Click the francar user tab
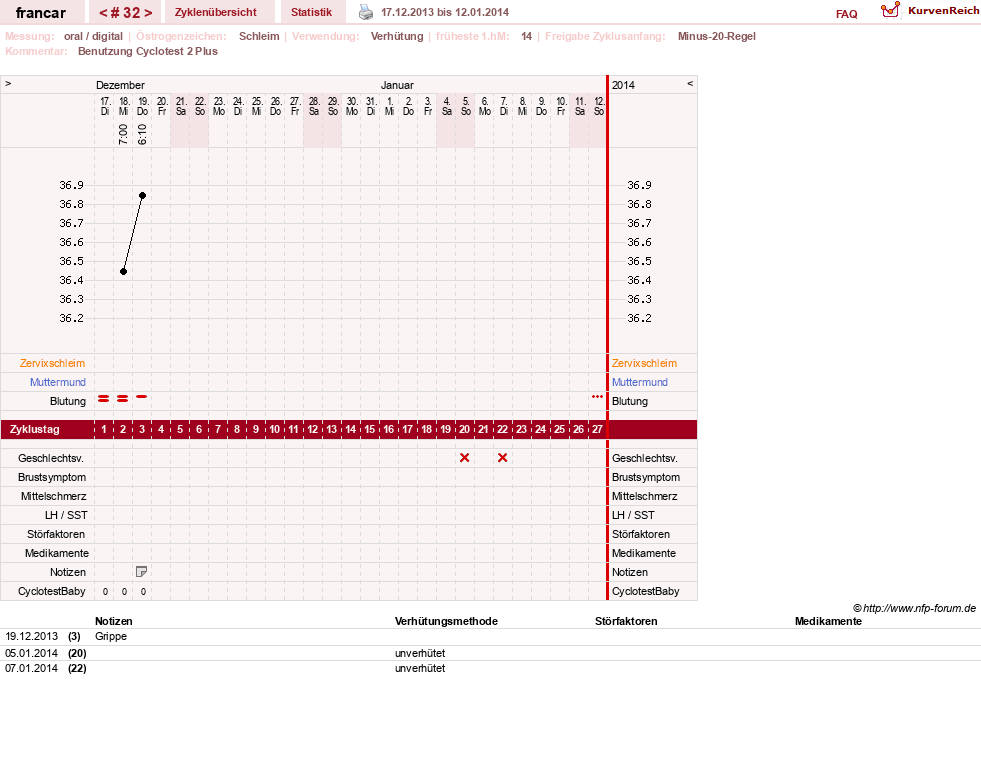This screenshot has width=981, height=760. click(x=41, y=13)
